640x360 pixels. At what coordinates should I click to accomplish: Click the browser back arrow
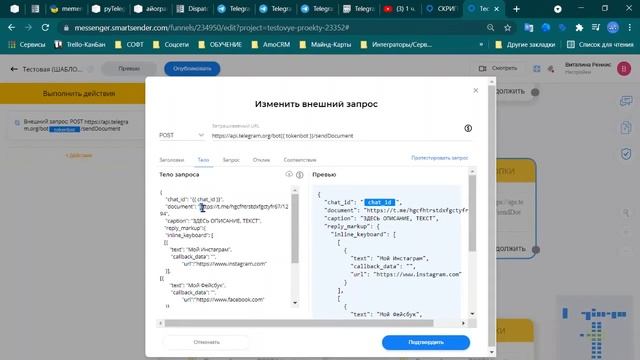(11, 28)
